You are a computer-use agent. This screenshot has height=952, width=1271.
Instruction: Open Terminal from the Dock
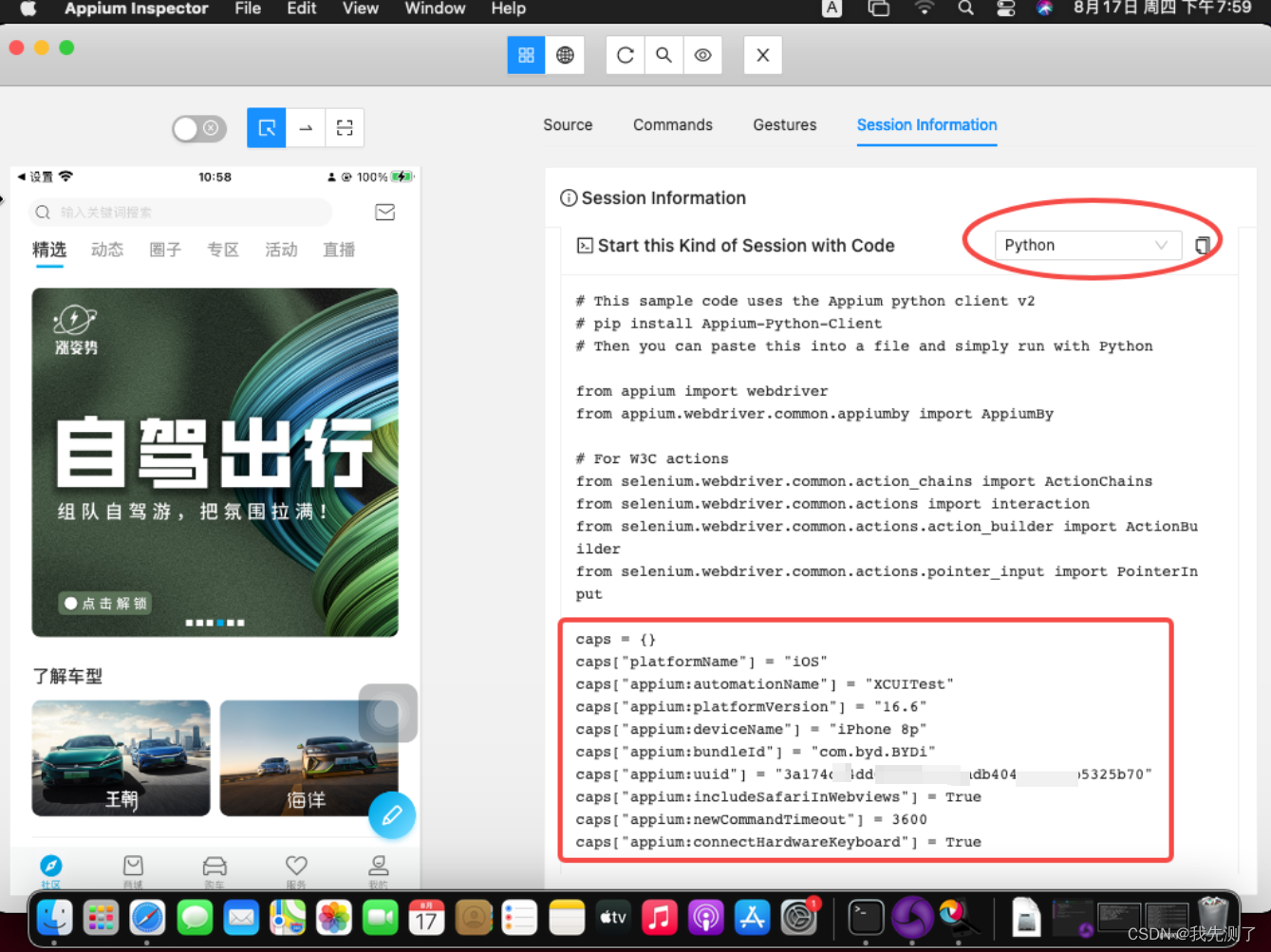click(865, 918)
